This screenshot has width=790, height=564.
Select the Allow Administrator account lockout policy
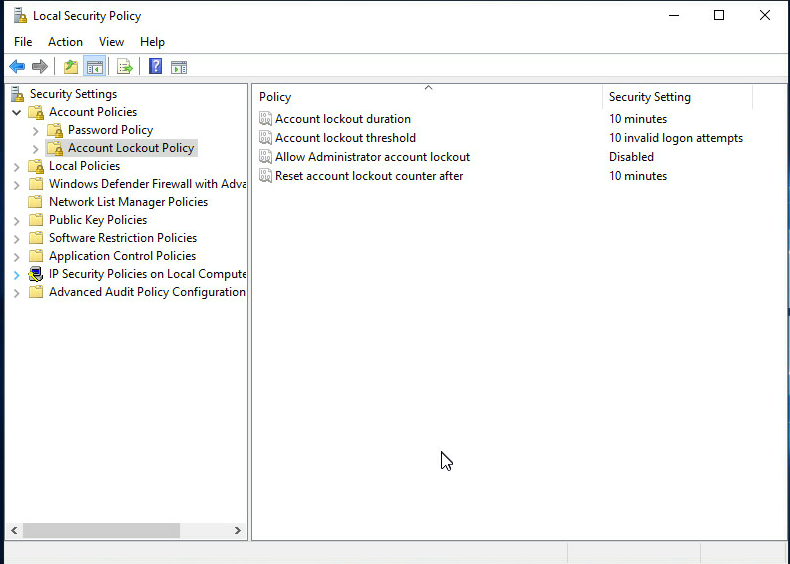tap(372, 157)
